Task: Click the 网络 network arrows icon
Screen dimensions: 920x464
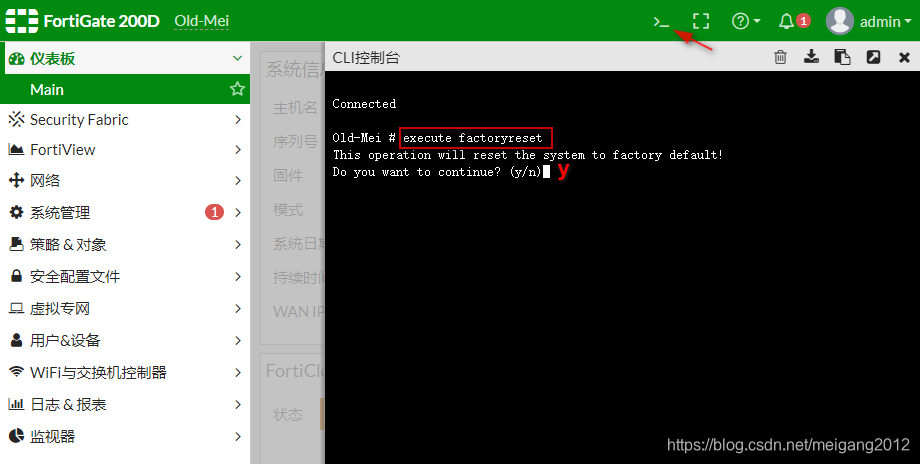Action: (16, 180)
